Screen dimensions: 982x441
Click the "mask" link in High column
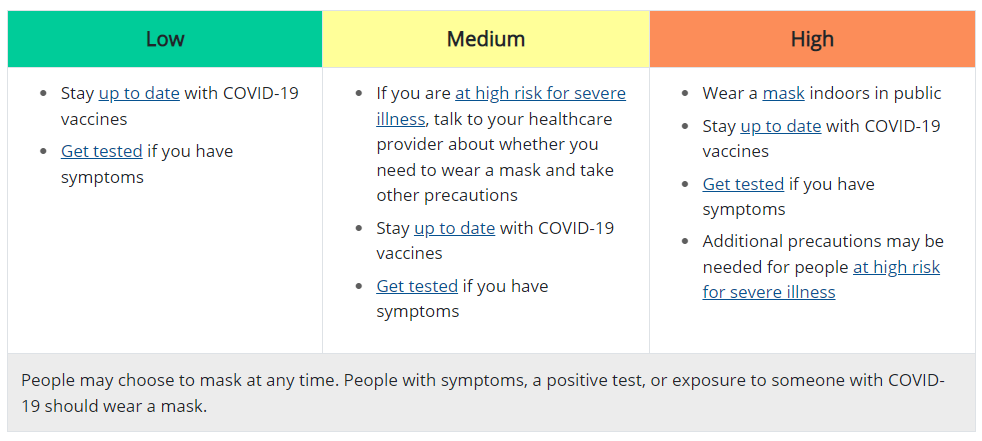[783, 94]
